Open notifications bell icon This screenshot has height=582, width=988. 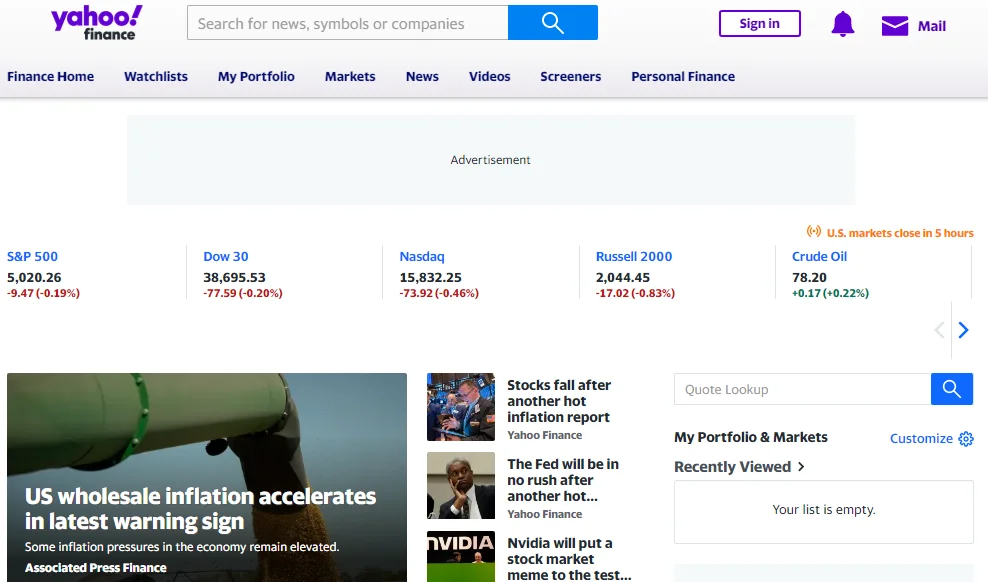[842, 25]
